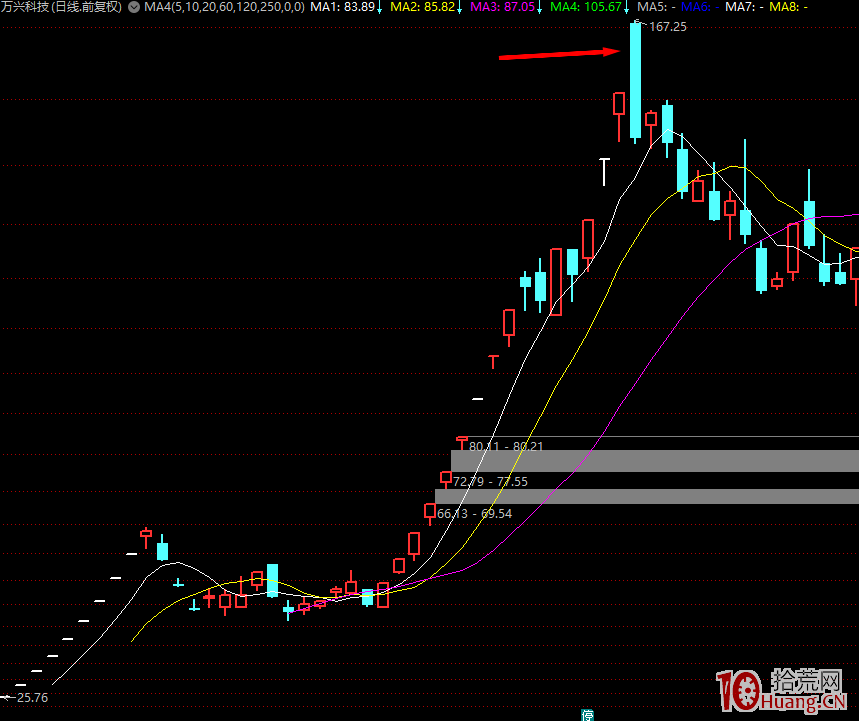The image size is (859, 721).
Task: Click the 万兴科技(日线.前复权) chart title
Action: tap(61, 7)
